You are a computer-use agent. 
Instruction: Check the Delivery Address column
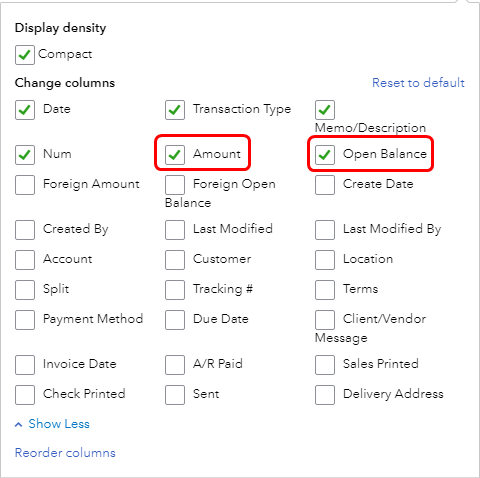[325, 395]
